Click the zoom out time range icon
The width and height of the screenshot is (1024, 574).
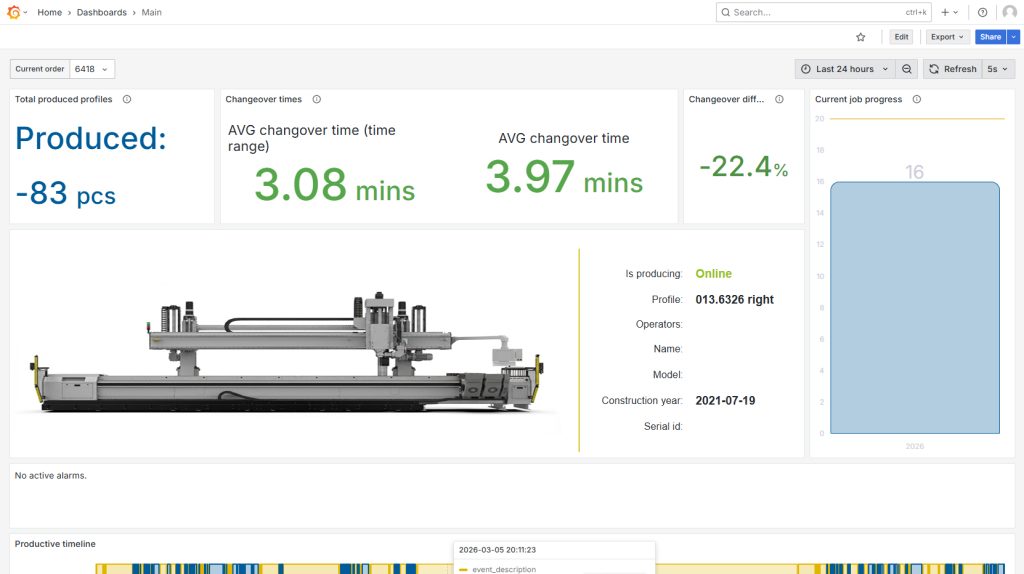pyautogui.click(x=906, y=69)
